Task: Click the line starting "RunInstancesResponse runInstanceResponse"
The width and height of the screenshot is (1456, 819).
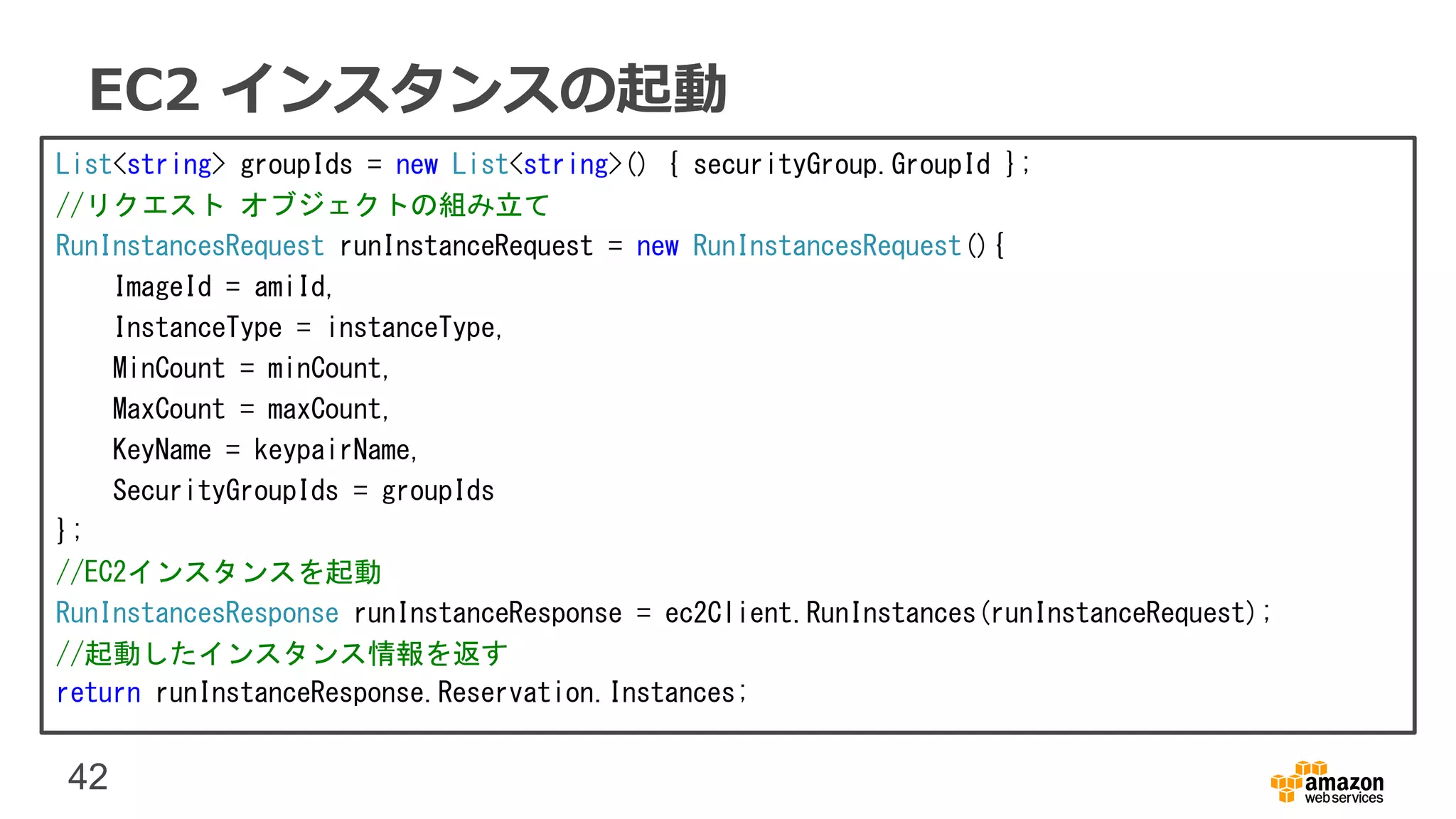Action: point(663,613)
